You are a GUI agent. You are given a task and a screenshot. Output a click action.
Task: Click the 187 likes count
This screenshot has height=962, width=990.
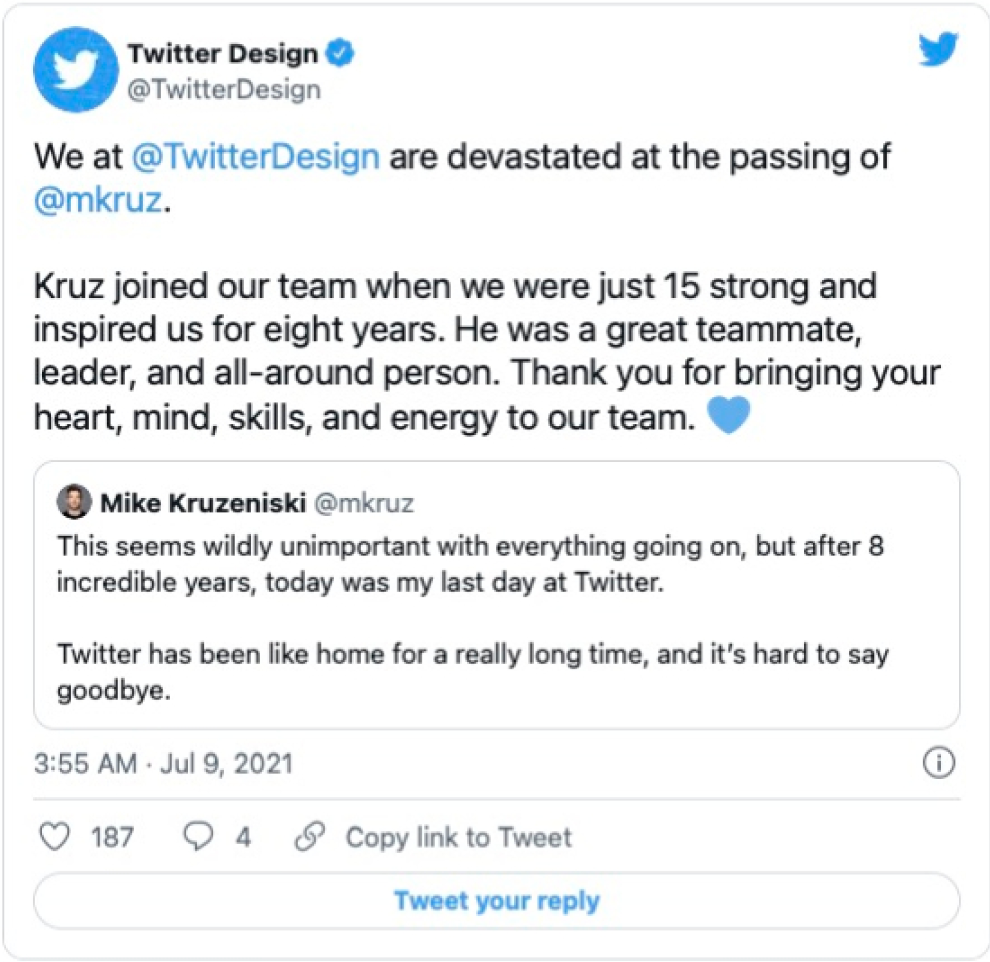(112, 837)
